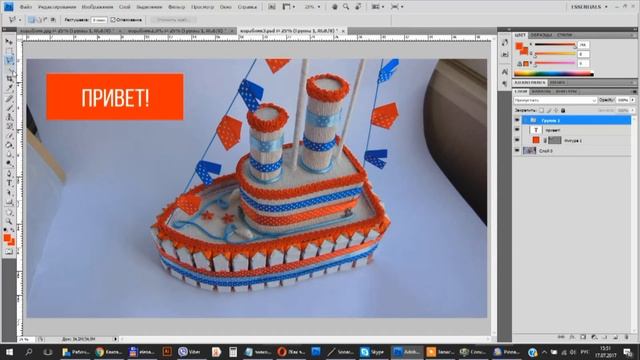Select the Path Selection tool
The width and height of the screenshot is (640, 360).
click(9, 193)
